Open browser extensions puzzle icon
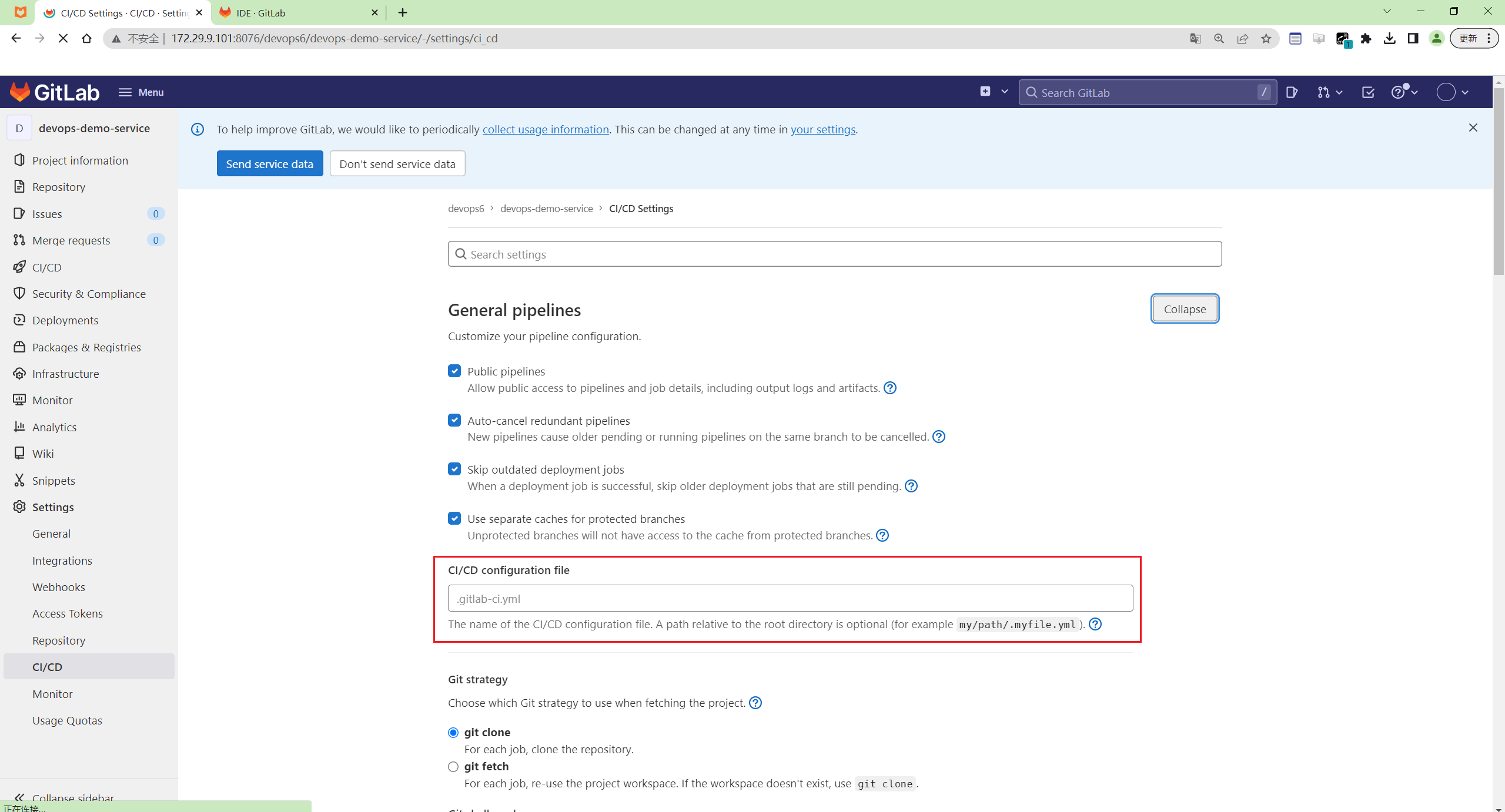Viewport: 1505px width, 812px height. (x=1366, y=39)
